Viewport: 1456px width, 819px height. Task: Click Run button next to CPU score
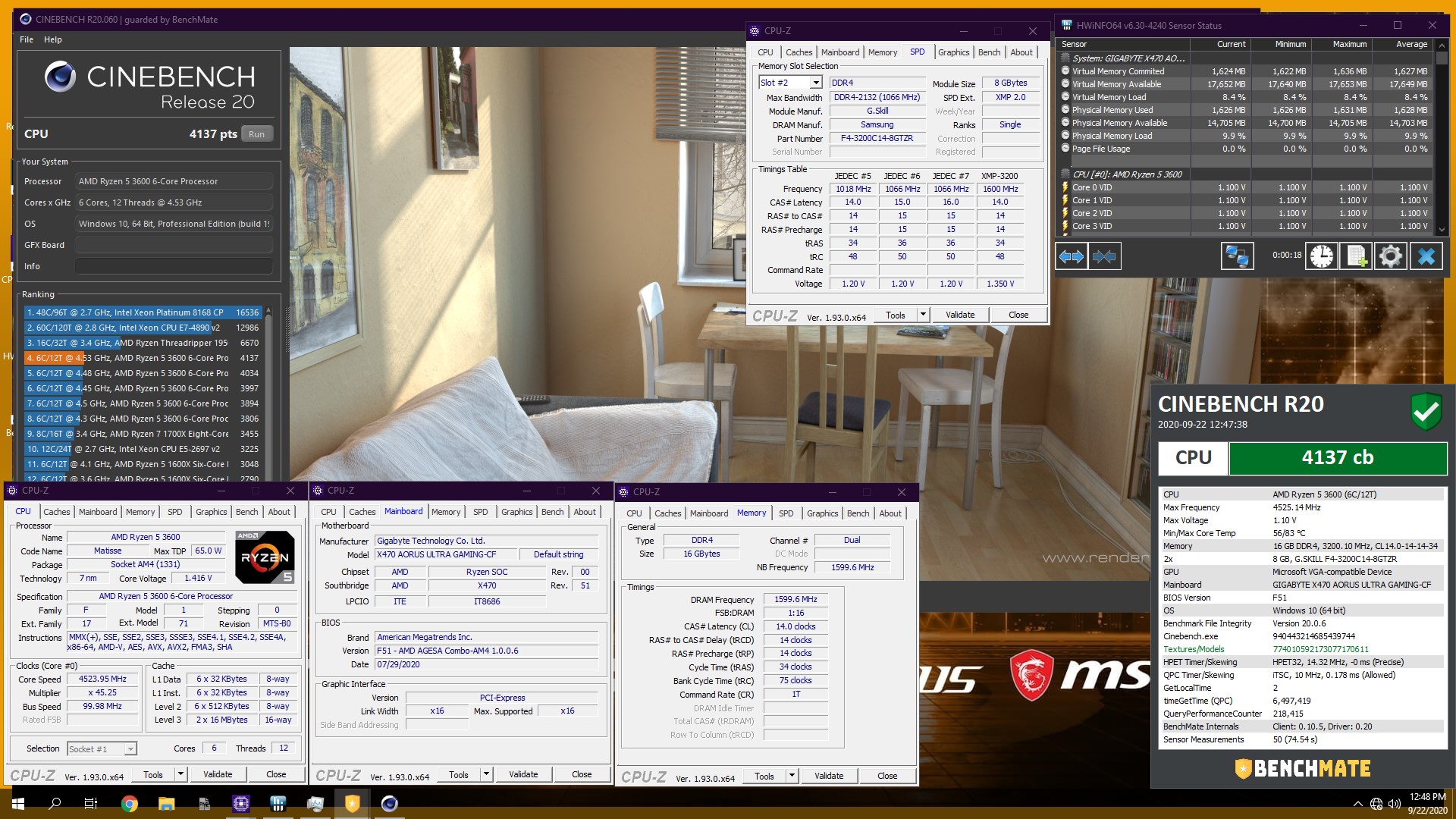[257, 134]
